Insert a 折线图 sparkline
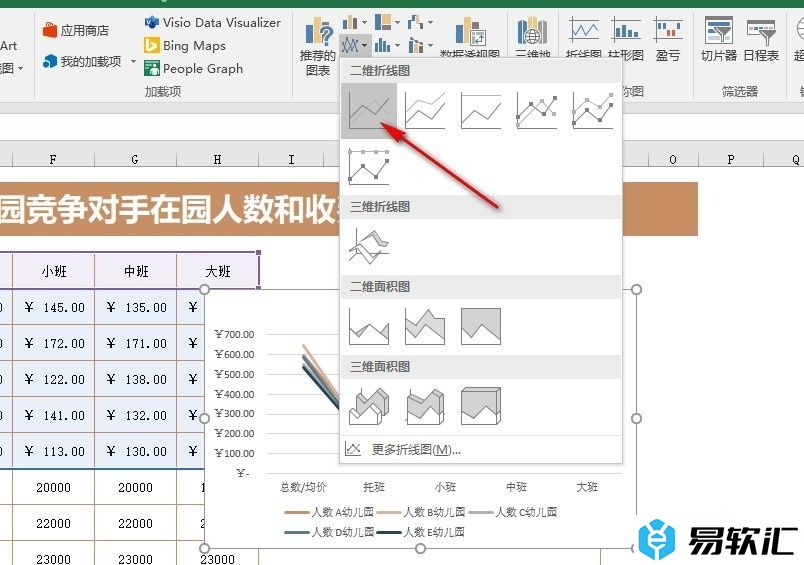 [x=584, y=38]
